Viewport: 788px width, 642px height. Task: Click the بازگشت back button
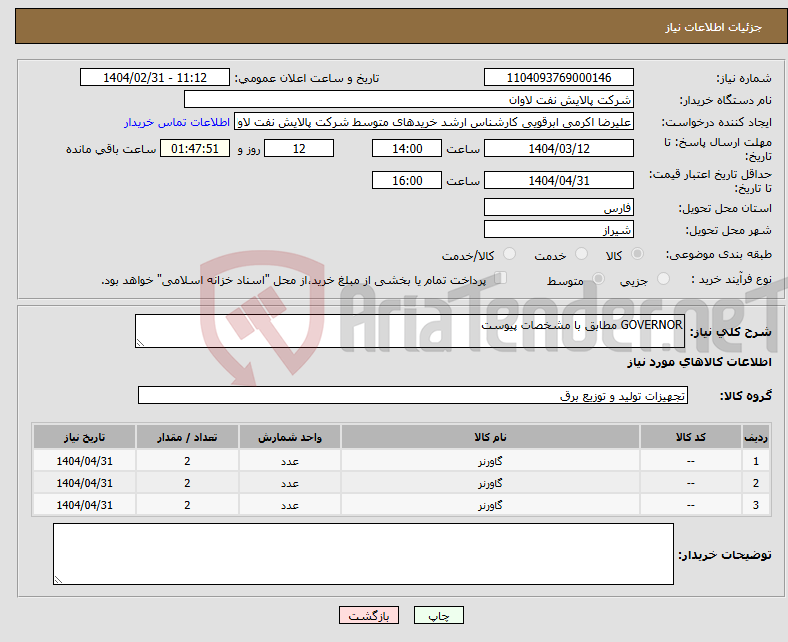pyautogui.click(x=369, y=615)
